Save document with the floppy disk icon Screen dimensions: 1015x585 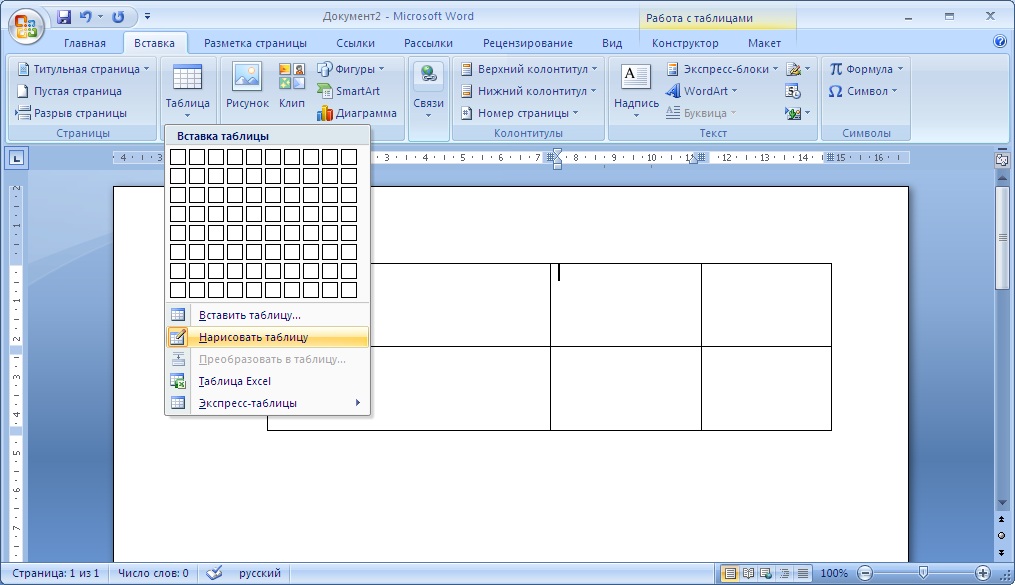[x=63, y=17]
